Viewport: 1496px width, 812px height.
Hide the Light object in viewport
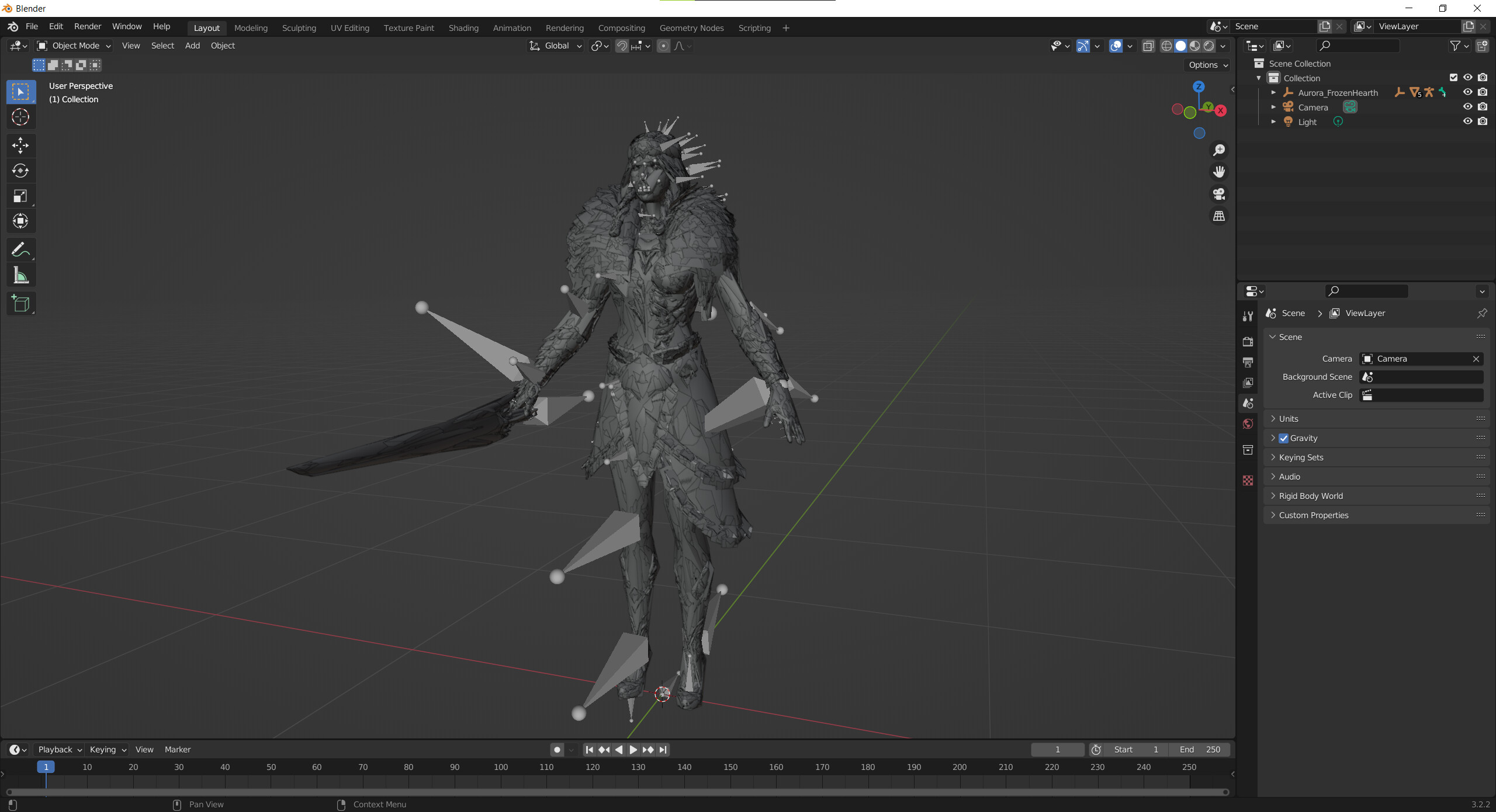point(1467,122)
